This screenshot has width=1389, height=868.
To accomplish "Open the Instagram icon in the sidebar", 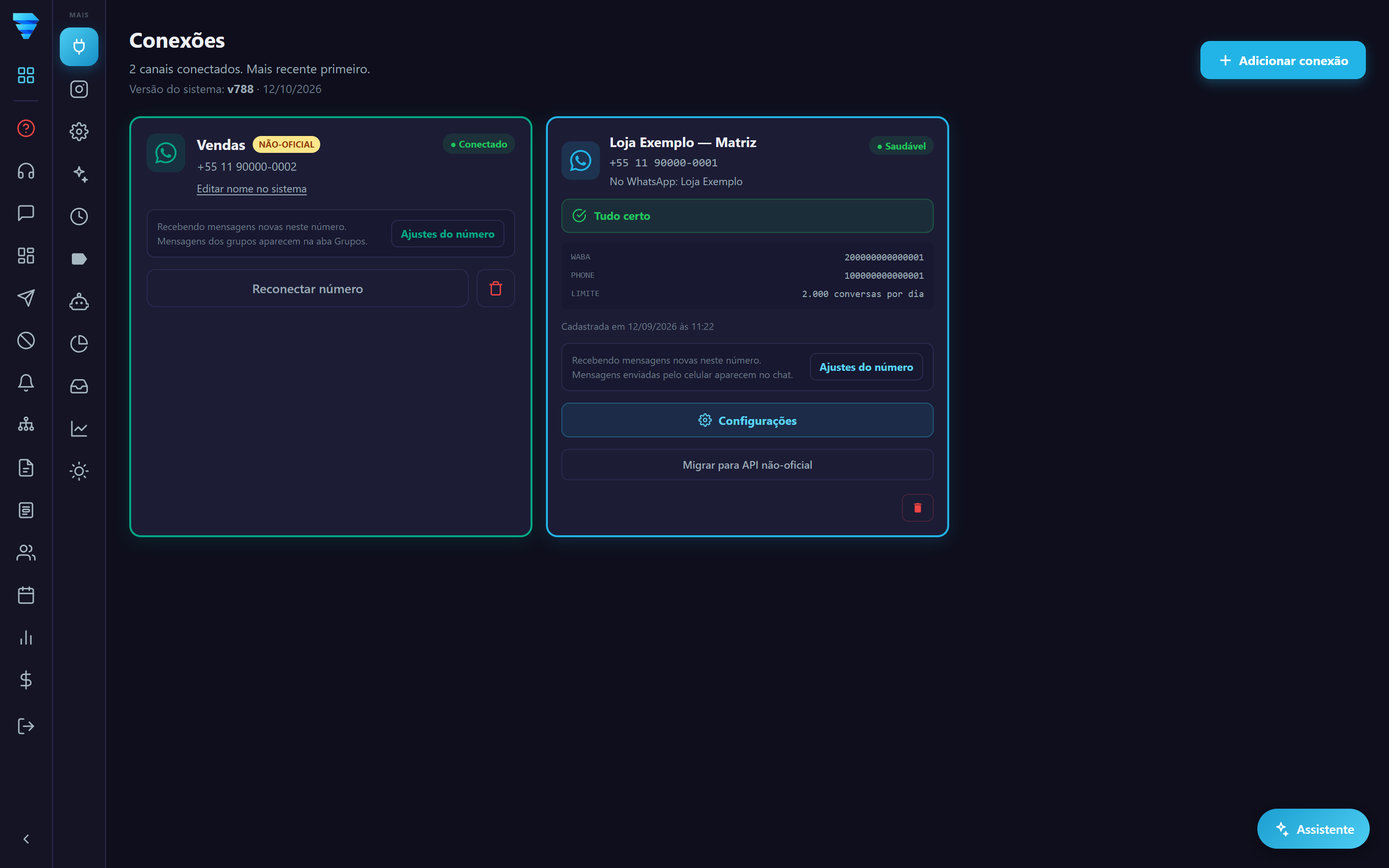I will [x=79, y=89].
